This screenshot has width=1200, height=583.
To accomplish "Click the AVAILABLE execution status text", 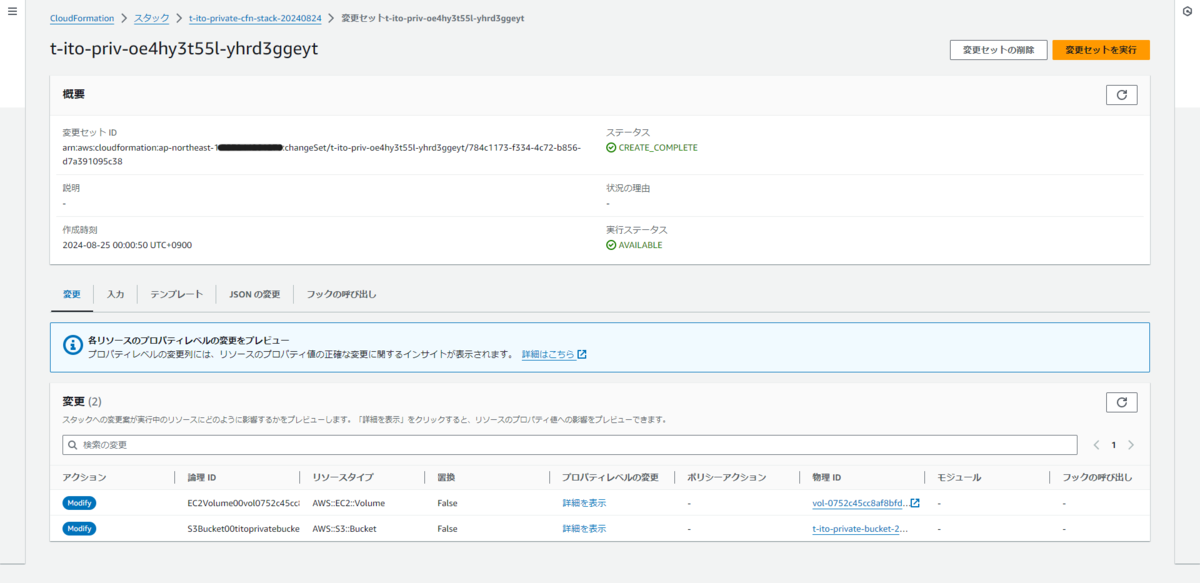I will click(x=640, y=245).
